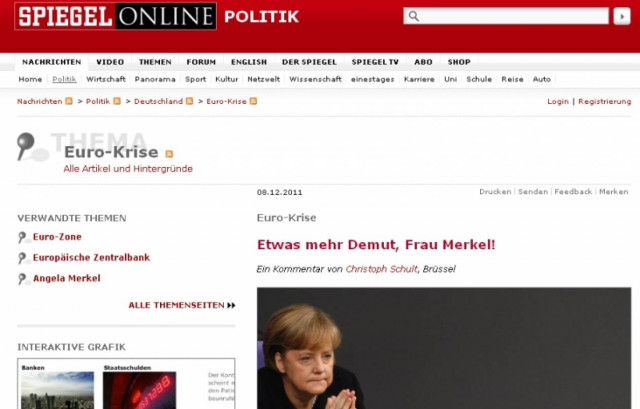This screenshot has width=640, height=409.
Task: Click the Login link
Action: pyautogui.click(x=558, y=101)
